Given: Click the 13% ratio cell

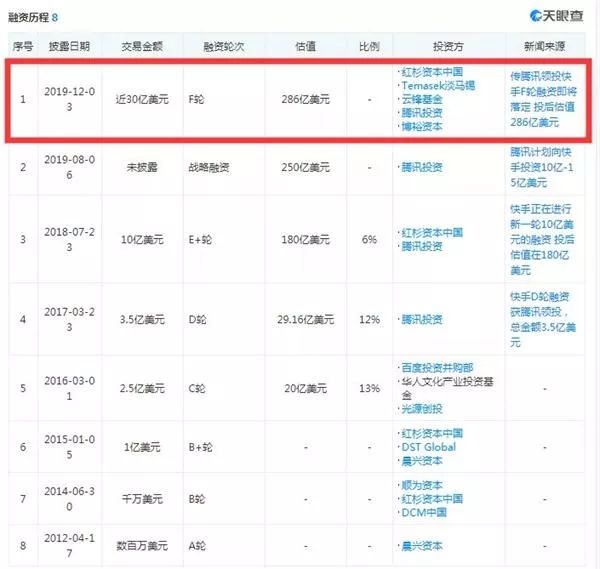Looking at the screenshot, I should [x=369, y=388].
